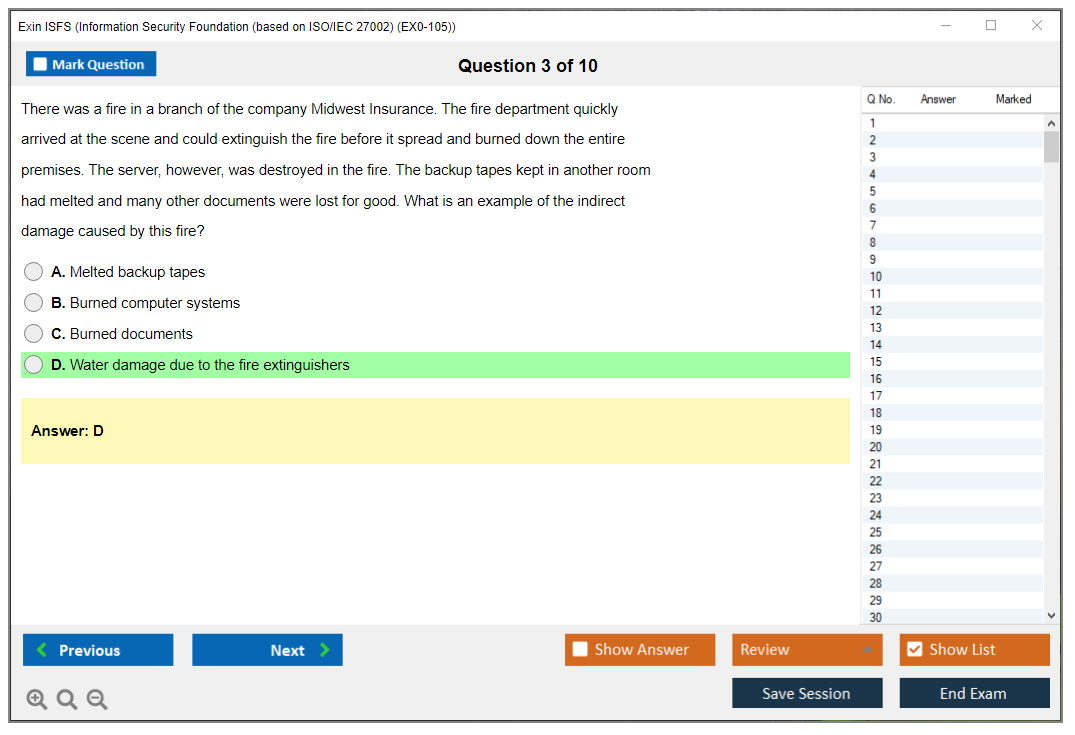Choose option C, Burned documents
The image size is (1075, 735).
[x=34, y=334]
